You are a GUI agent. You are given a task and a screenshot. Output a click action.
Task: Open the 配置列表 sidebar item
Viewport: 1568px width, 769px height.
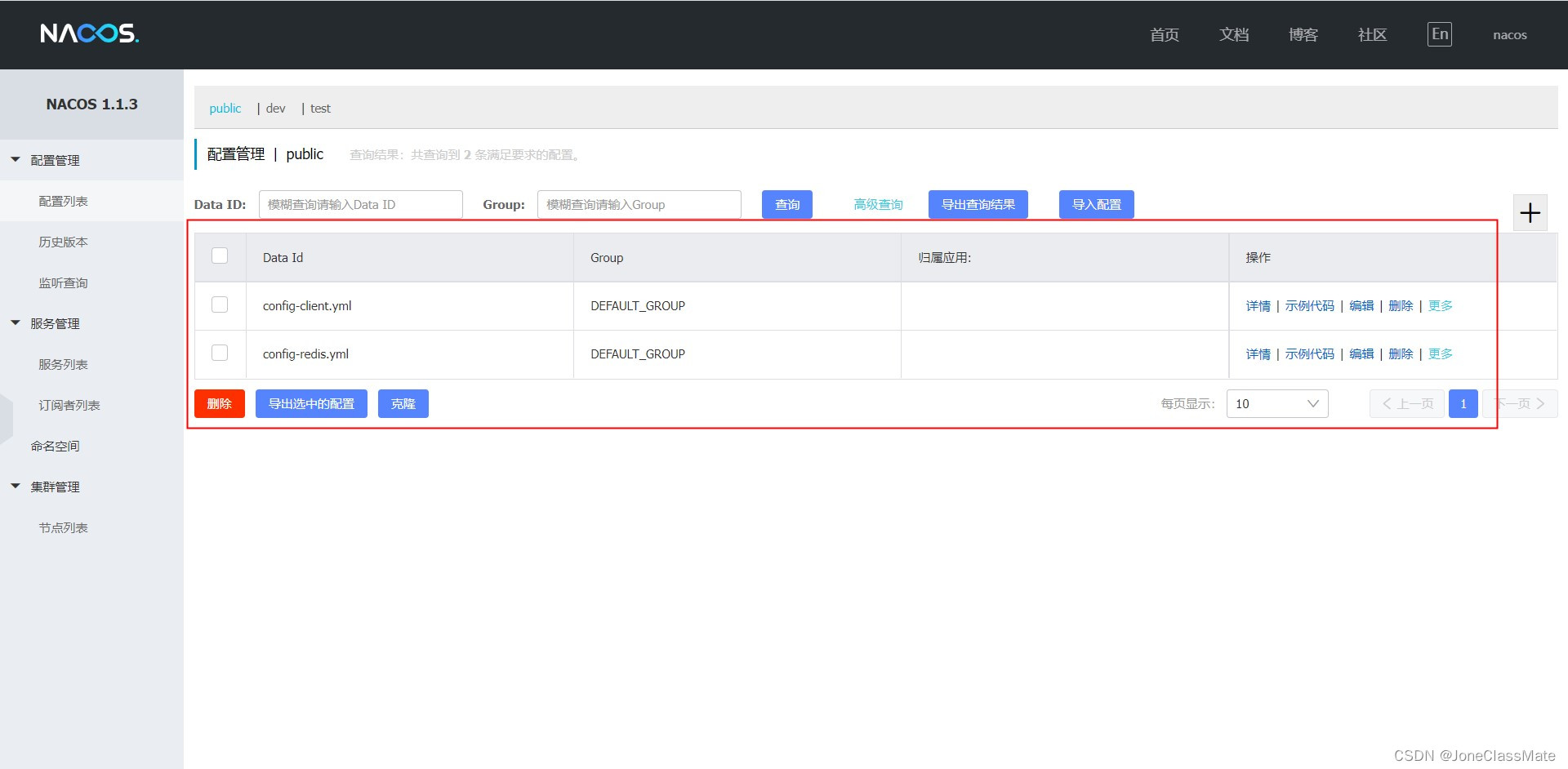click(x=91, y=201)
